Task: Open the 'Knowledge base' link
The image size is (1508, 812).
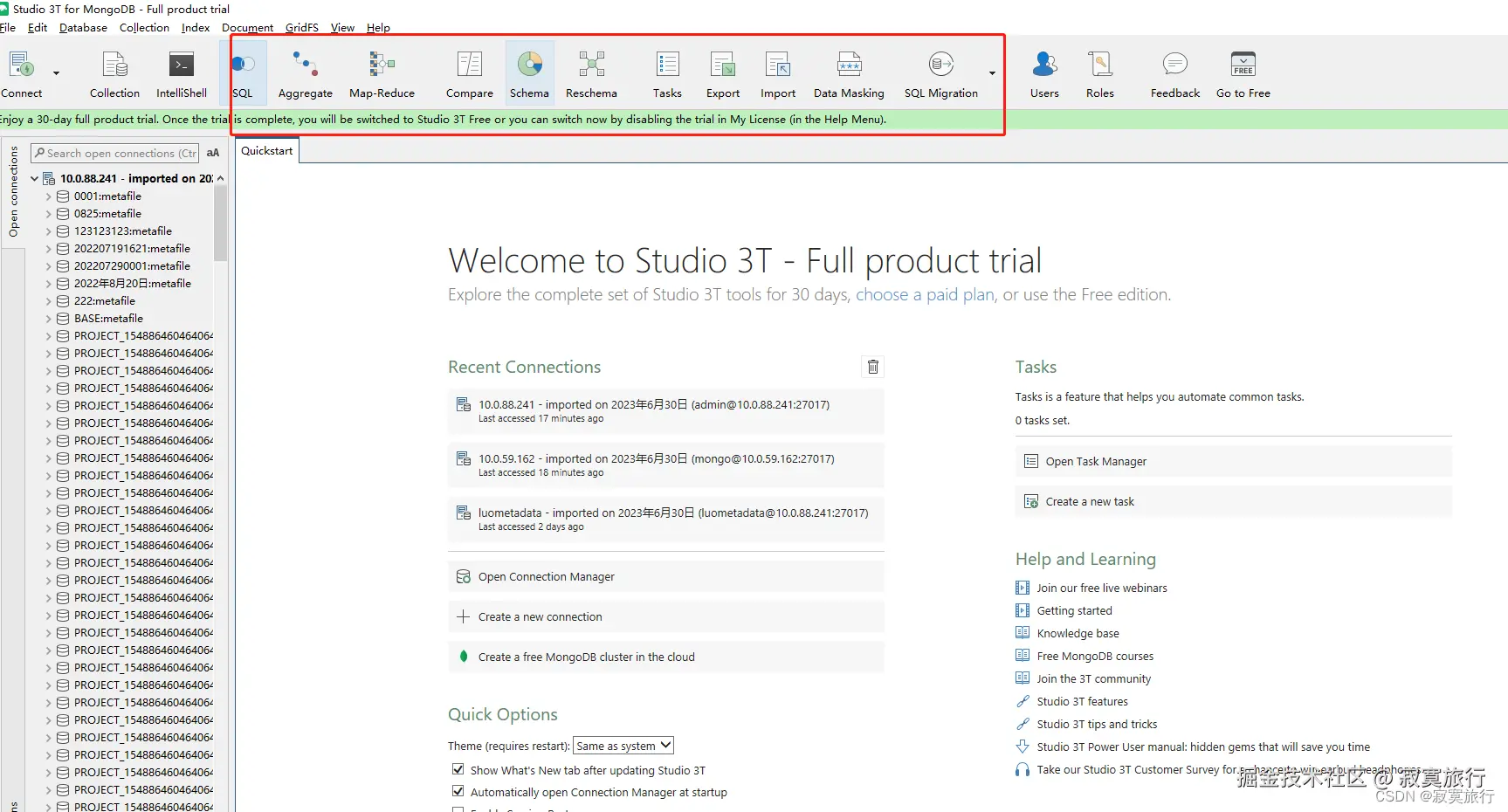Action: point(1078,633)
